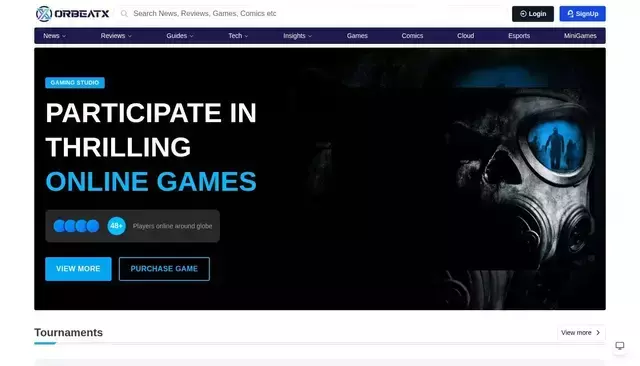Screen dimensions: 640x366
Task: Go to MiniGames
Action: click(x=580, y=36)
